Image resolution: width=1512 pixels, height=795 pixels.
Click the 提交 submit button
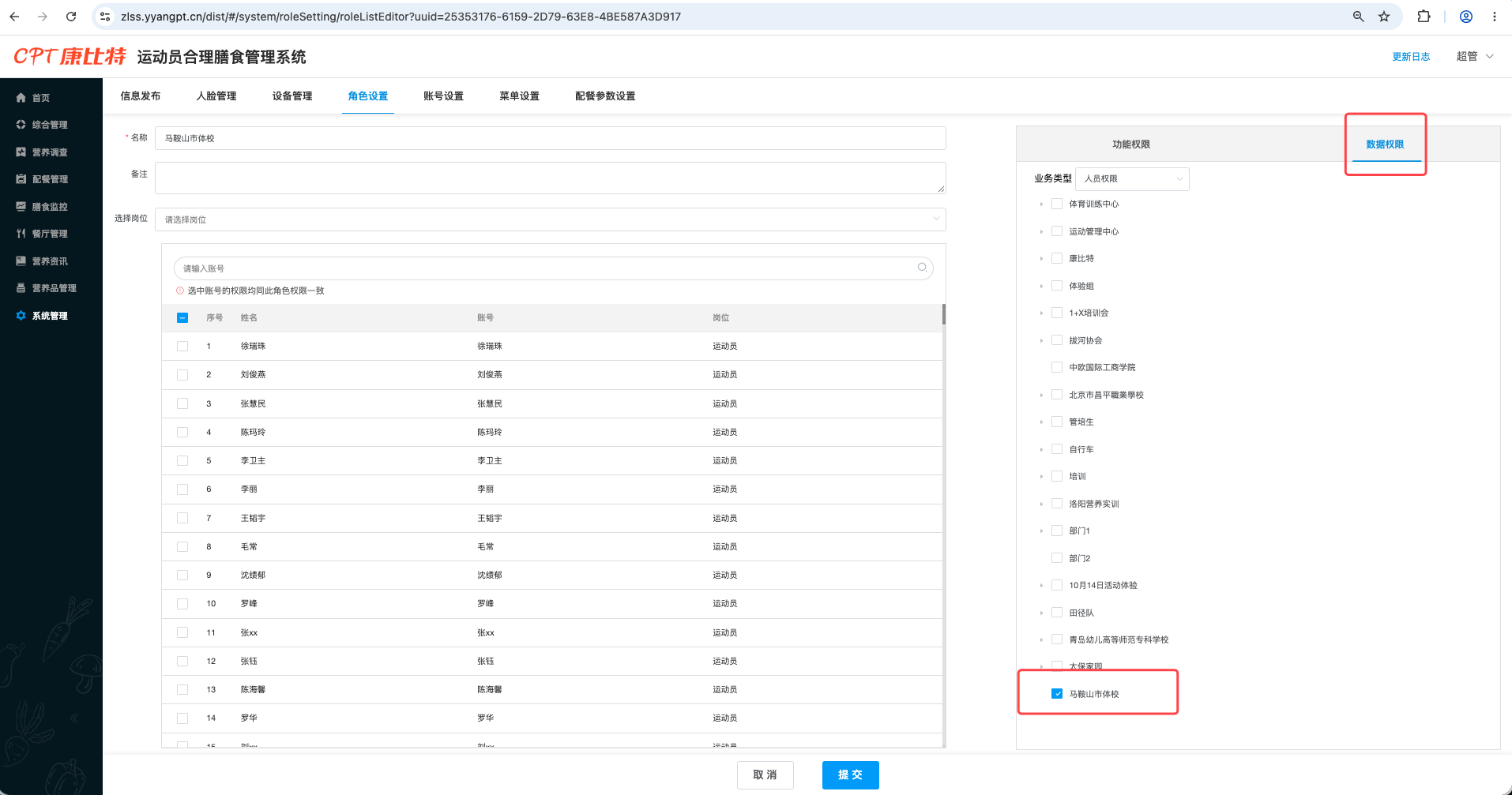click(x=850, y=775)
